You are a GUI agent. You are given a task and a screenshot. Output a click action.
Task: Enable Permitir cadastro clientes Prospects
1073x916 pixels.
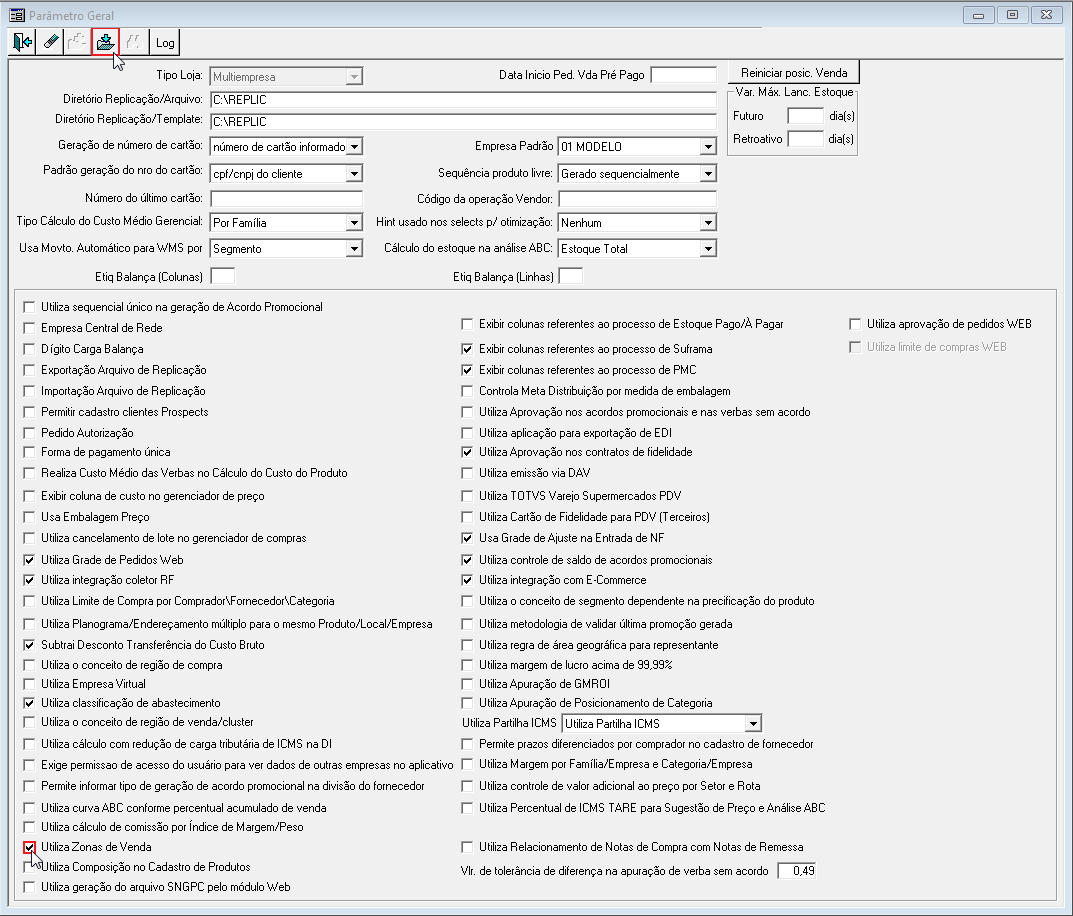[29, 412]
